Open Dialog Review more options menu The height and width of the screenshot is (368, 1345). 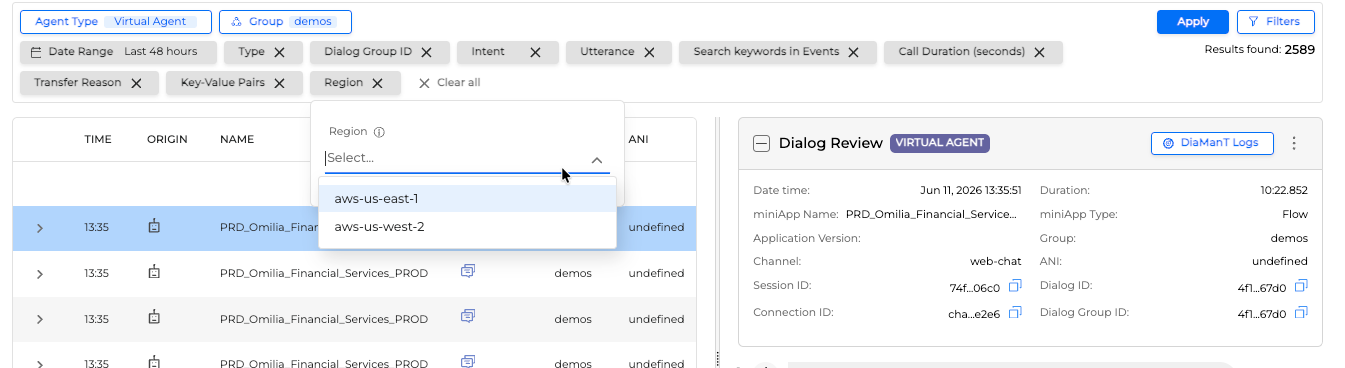pos(1294,143)
